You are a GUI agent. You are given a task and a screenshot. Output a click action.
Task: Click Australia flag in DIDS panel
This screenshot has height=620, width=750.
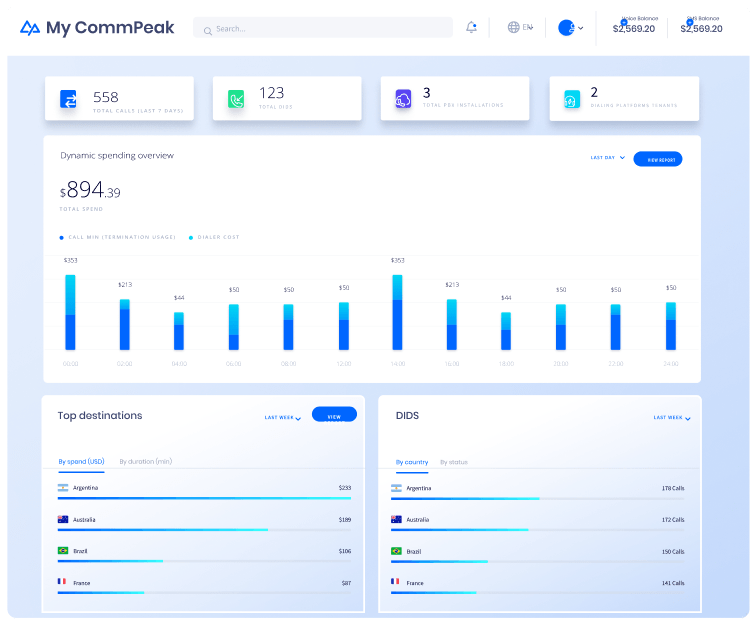[396, 519]
